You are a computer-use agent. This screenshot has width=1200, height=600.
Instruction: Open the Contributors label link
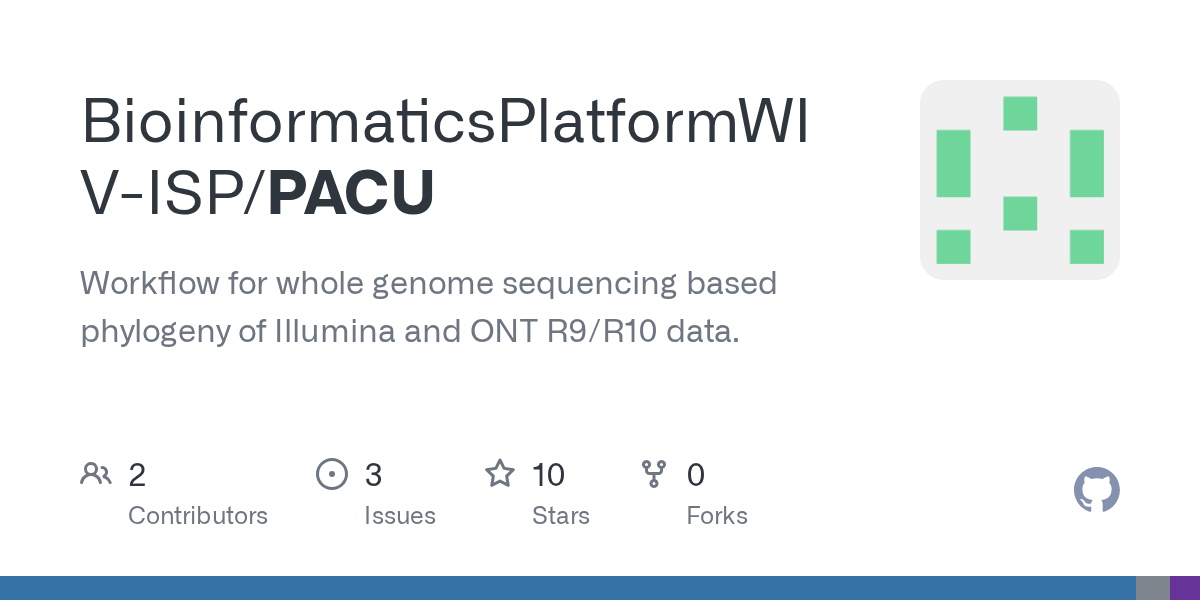click(x=198, y=516)
